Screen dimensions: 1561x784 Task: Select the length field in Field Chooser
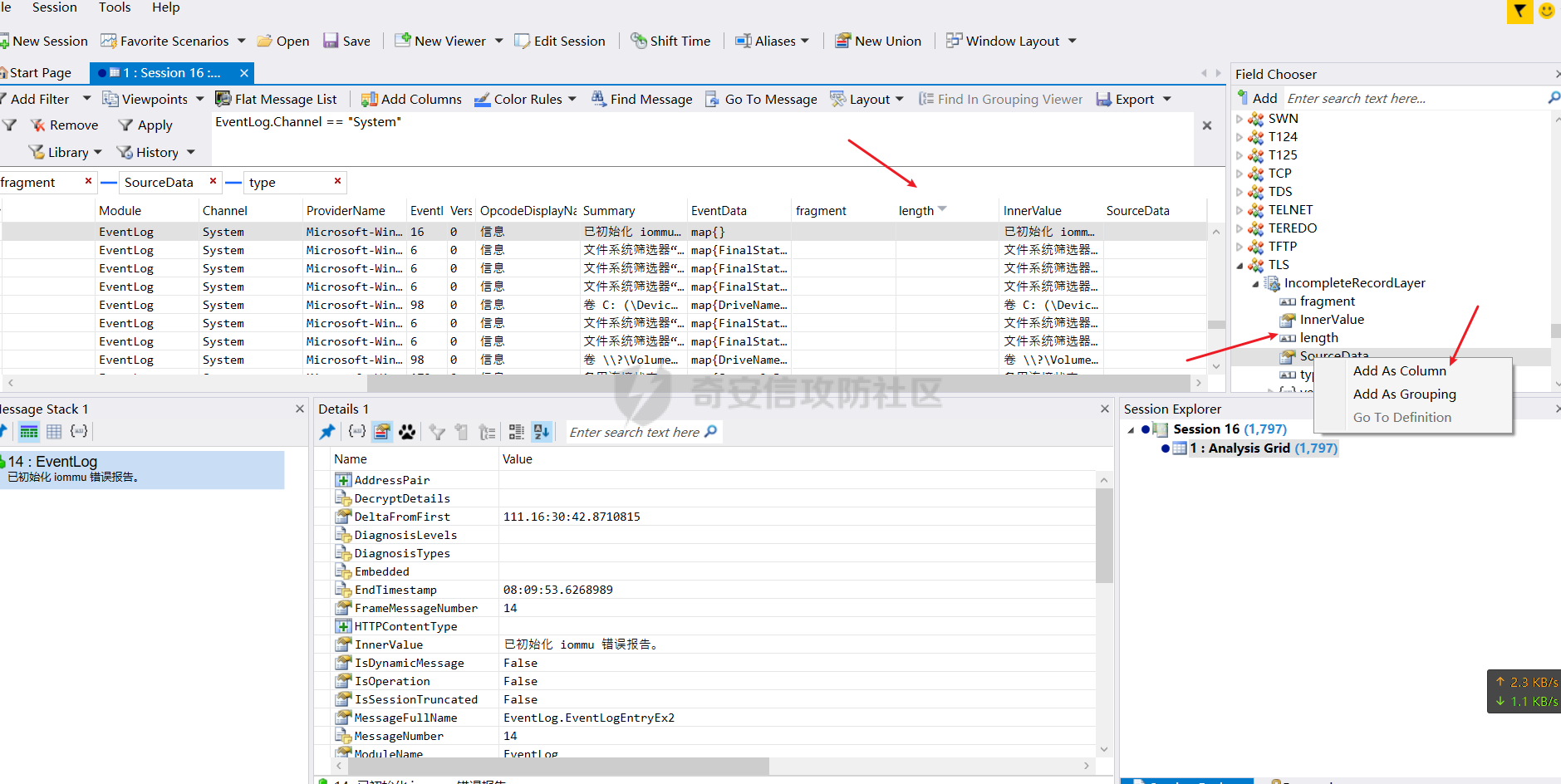[x=1318, y=338]
